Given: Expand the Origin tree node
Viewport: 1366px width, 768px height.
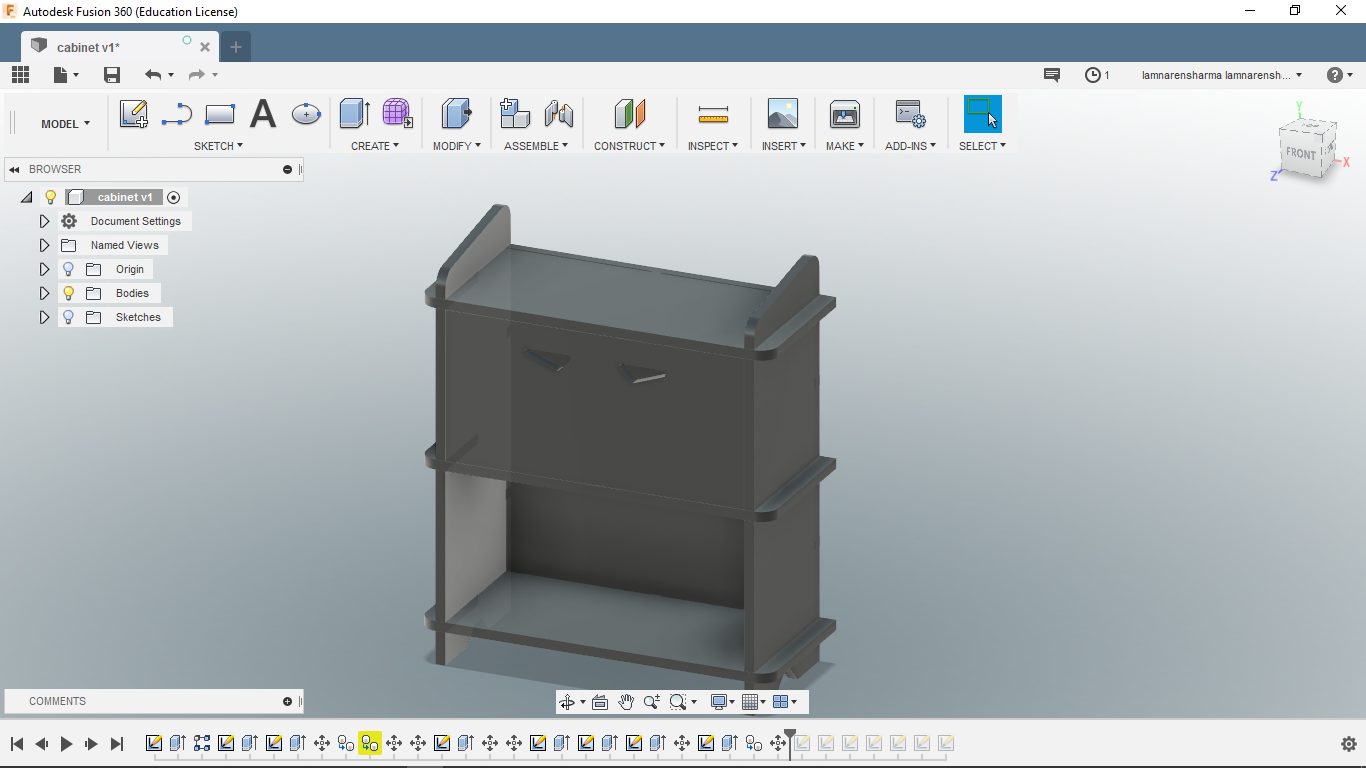Looking at the screenshot, I should [44, 270].
